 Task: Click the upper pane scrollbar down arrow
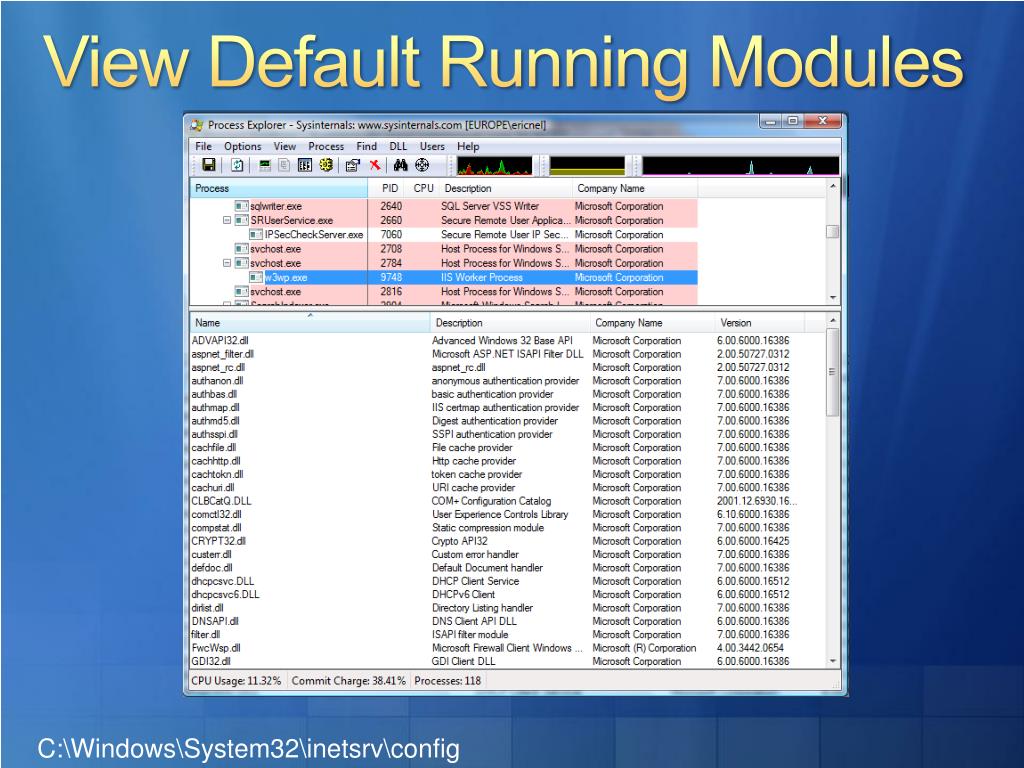tap(833, 298)
